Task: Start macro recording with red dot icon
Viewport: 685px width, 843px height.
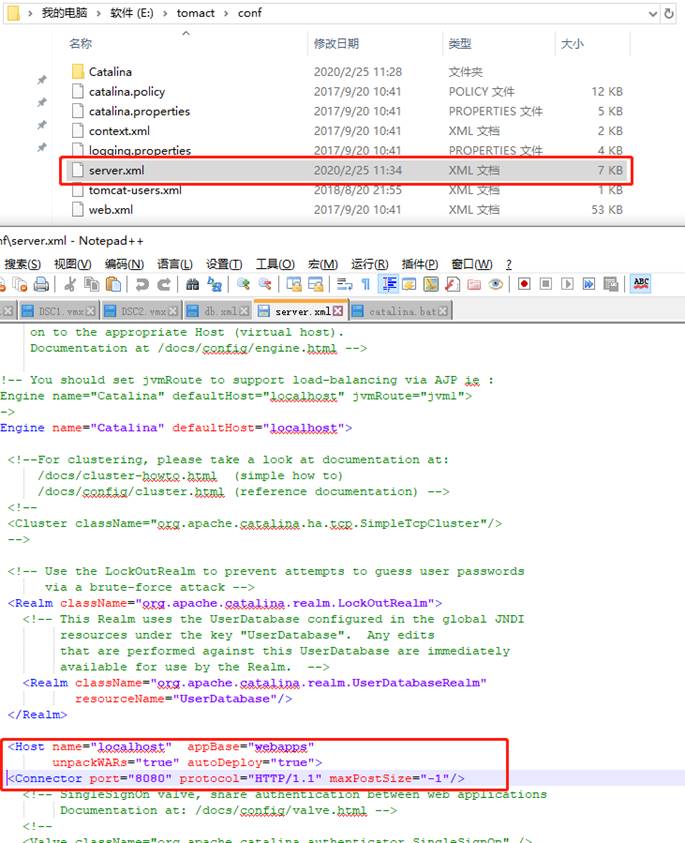Action: [x=524, y=283]
